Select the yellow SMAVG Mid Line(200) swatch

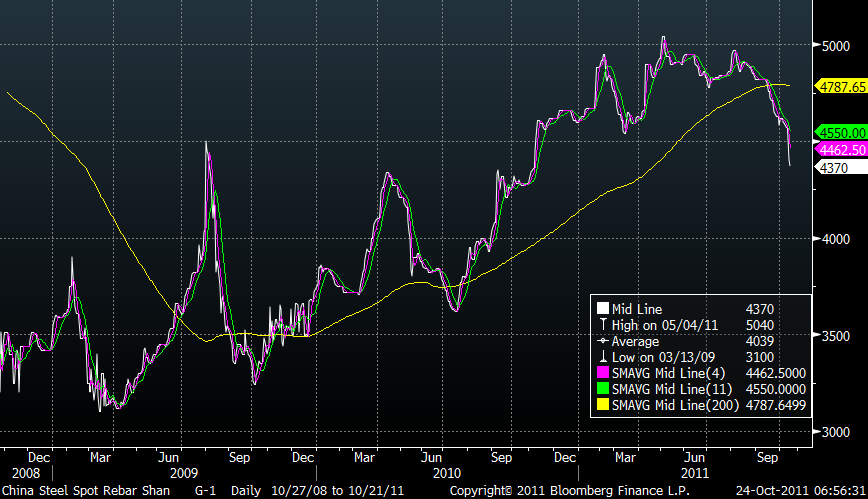(602, 403)
